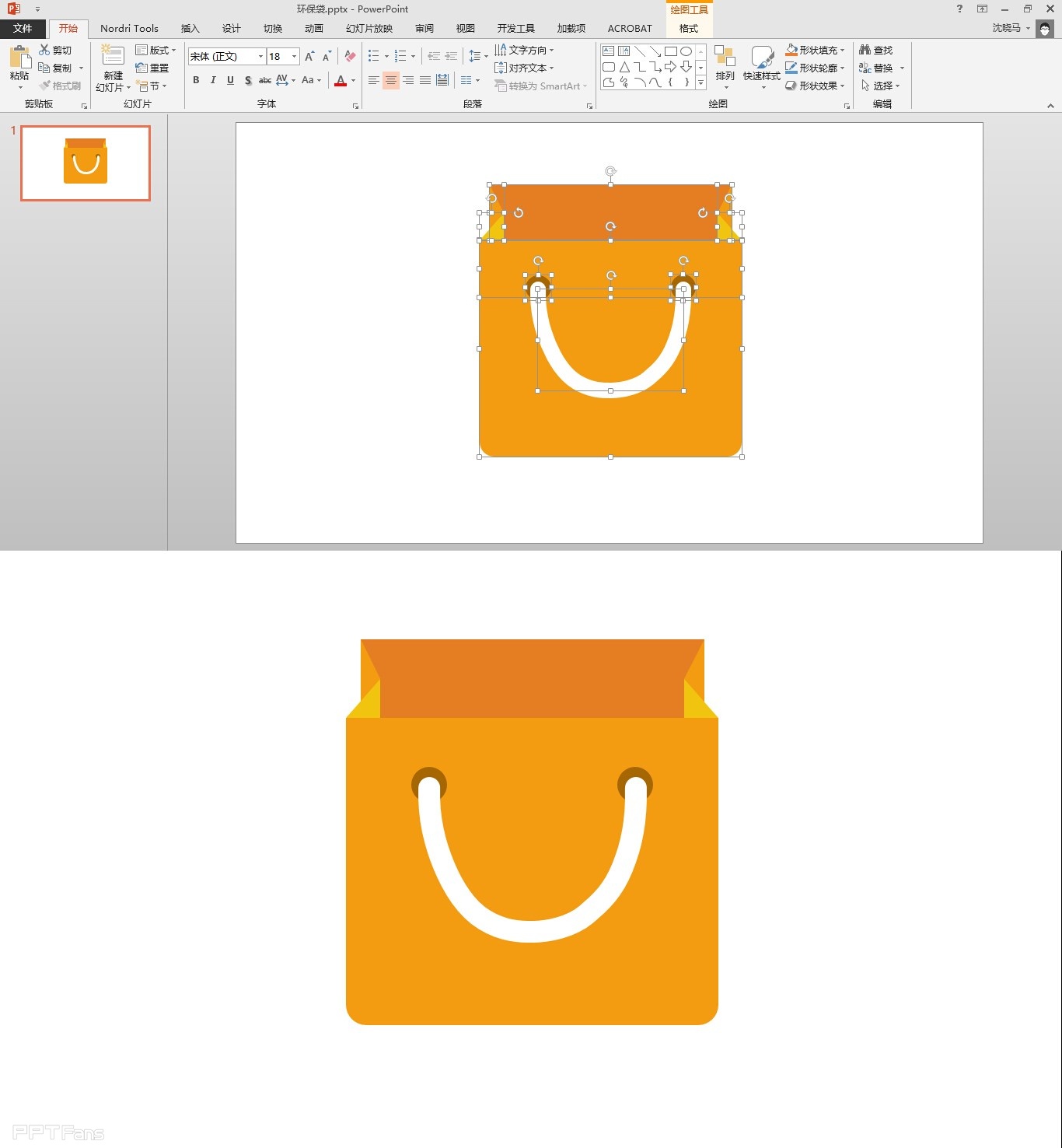
Task: Click the increase font size icon
Action: (309, 56)
